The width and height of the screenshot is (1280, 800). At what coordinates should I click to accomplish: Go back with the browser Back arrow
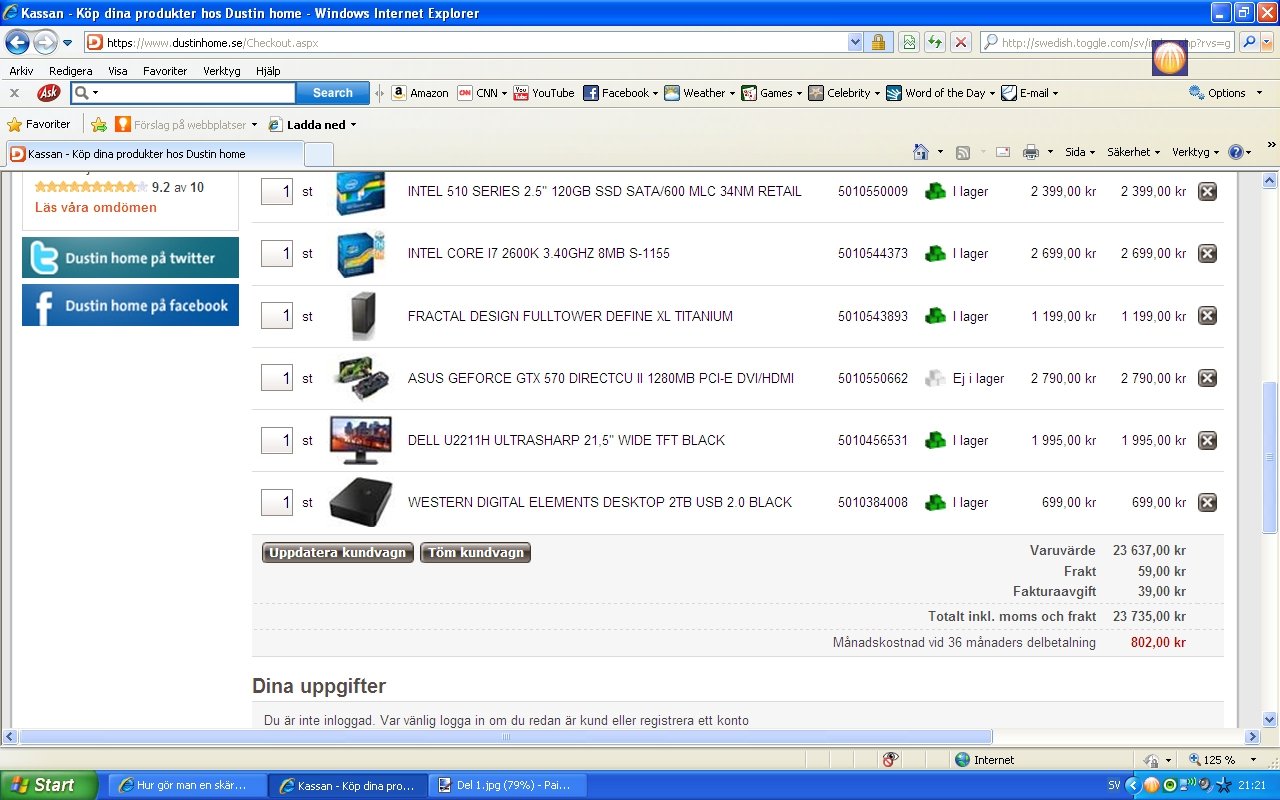pyautogui.click(x=17, y=42)
